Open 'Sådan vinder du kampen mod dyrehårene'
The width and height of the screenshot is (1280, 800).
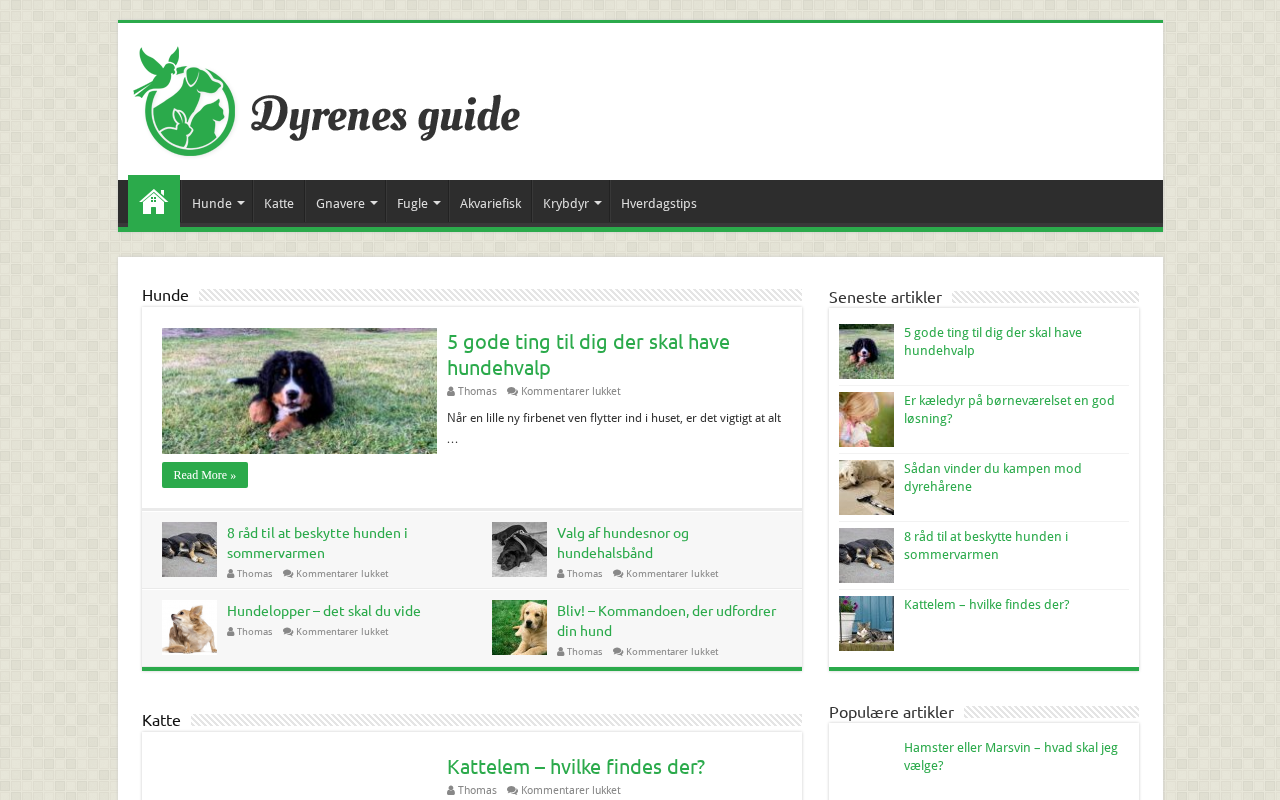992,477
